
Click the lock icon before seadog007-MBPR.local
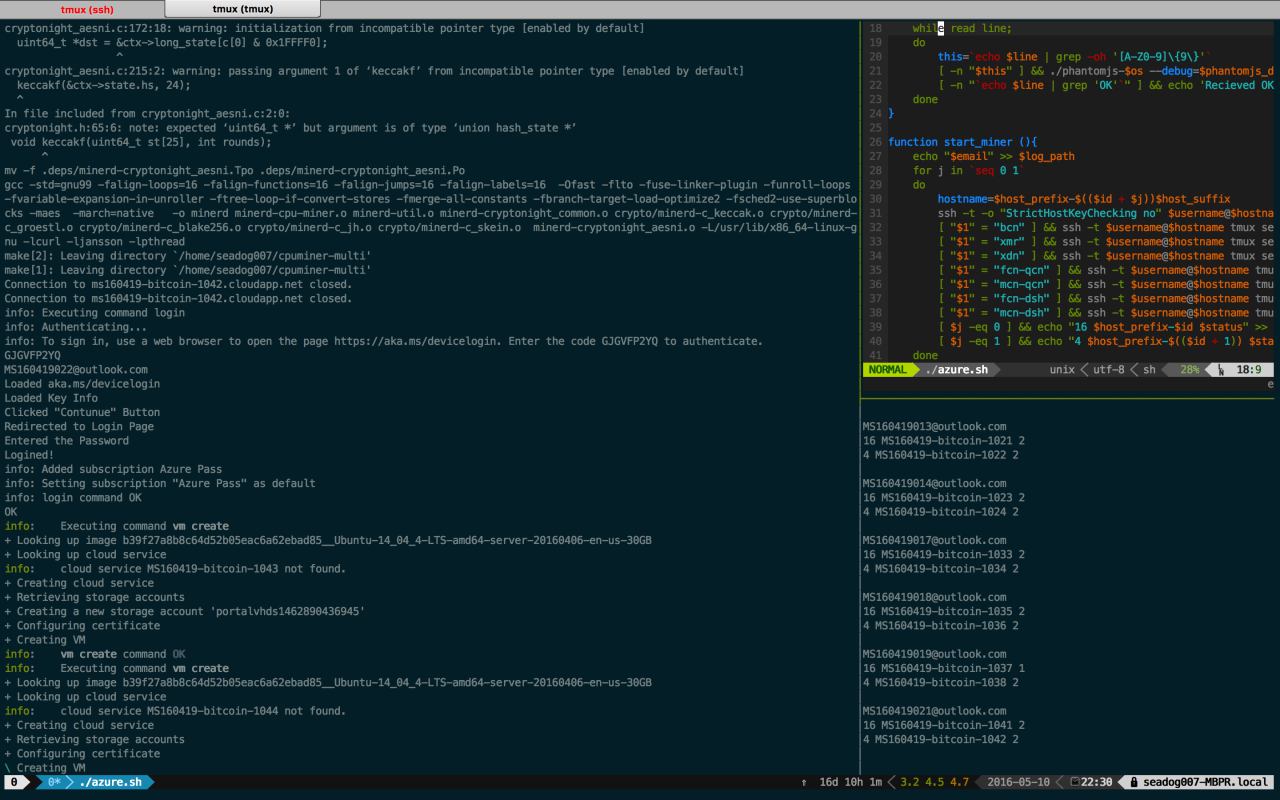[1134, 782]
